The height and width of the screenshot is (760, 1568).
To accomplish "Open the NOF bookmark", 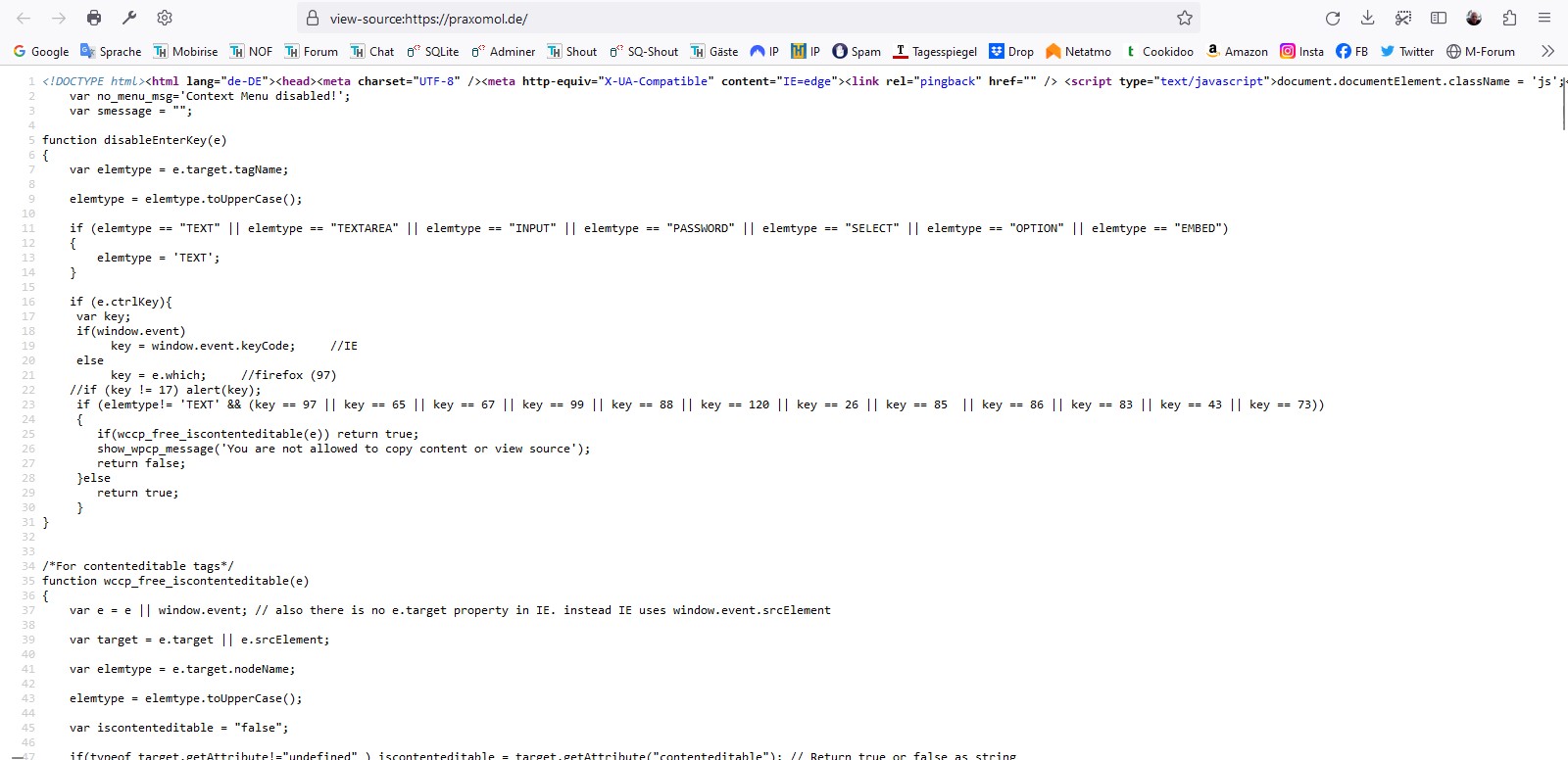I will coord(251,51).
